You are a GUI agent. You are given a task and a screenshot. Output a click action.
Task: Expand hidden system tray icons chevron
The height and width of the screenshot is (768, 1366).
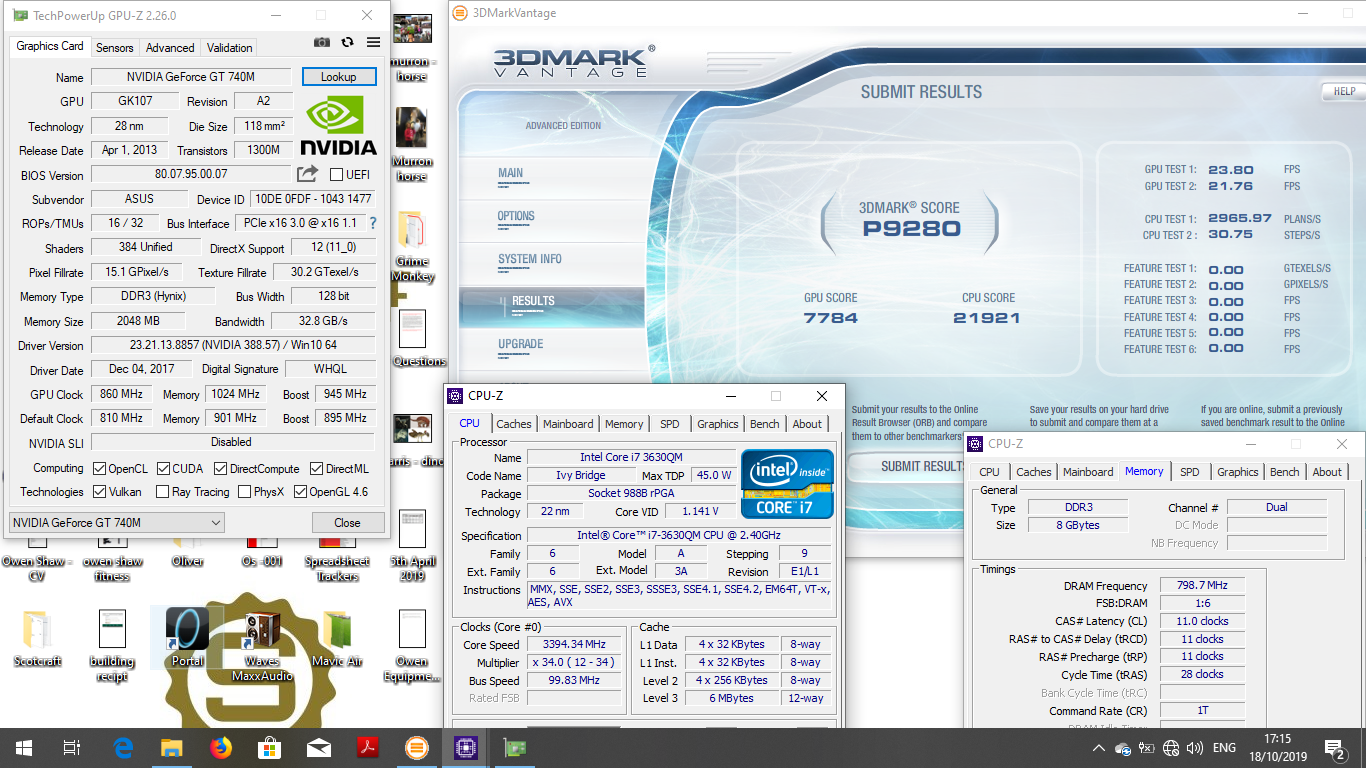1099,748
